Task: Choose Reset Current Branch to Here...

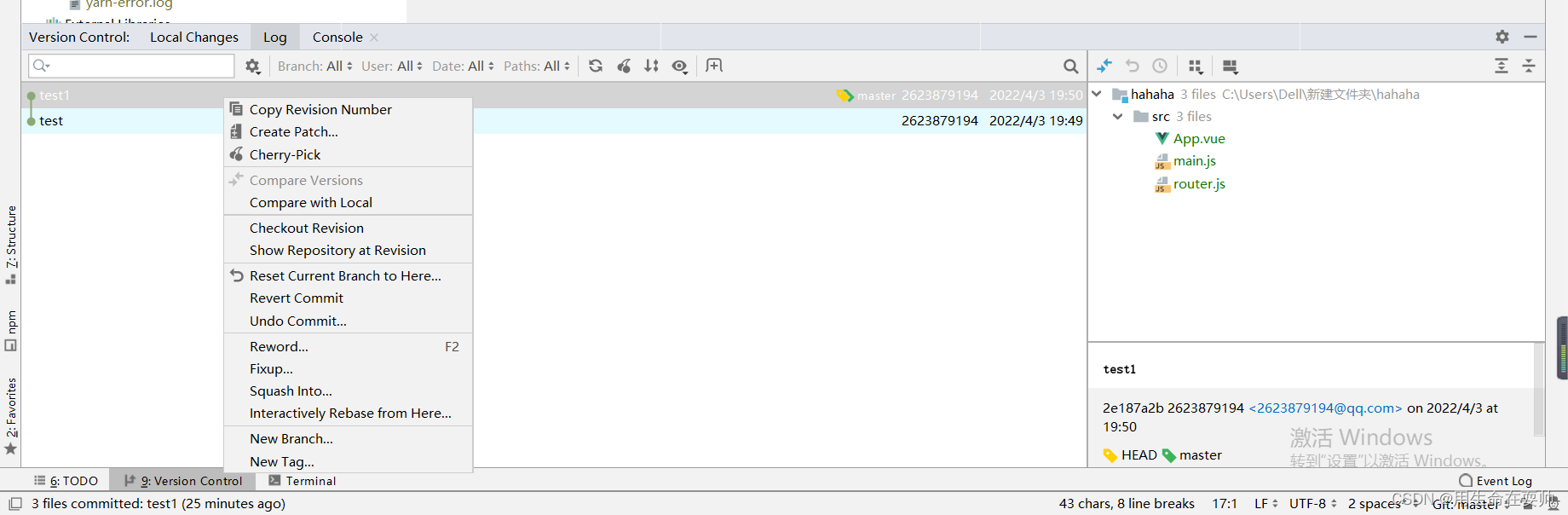Action: click(348, 275)
